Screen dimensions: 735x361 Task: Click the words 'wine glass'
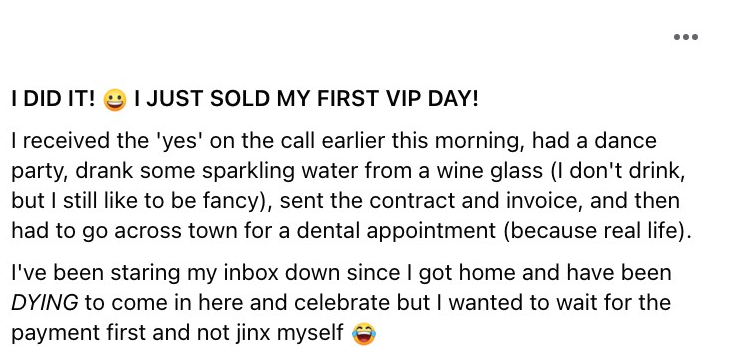489,172
